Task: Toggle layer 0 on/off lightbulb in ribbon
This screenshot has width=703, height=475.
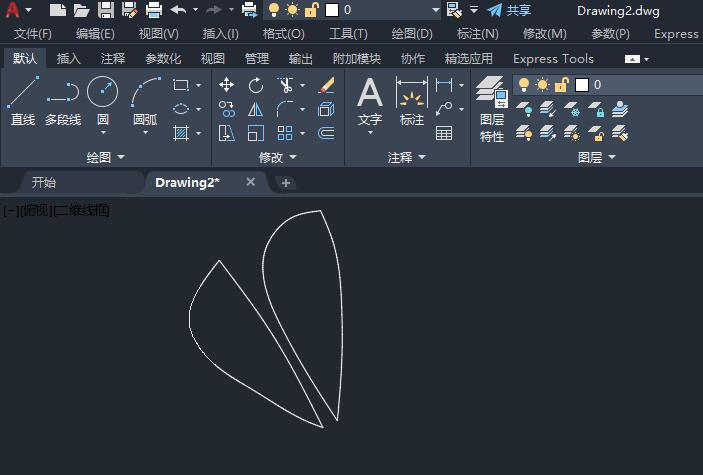Action: tap(523, 85)
